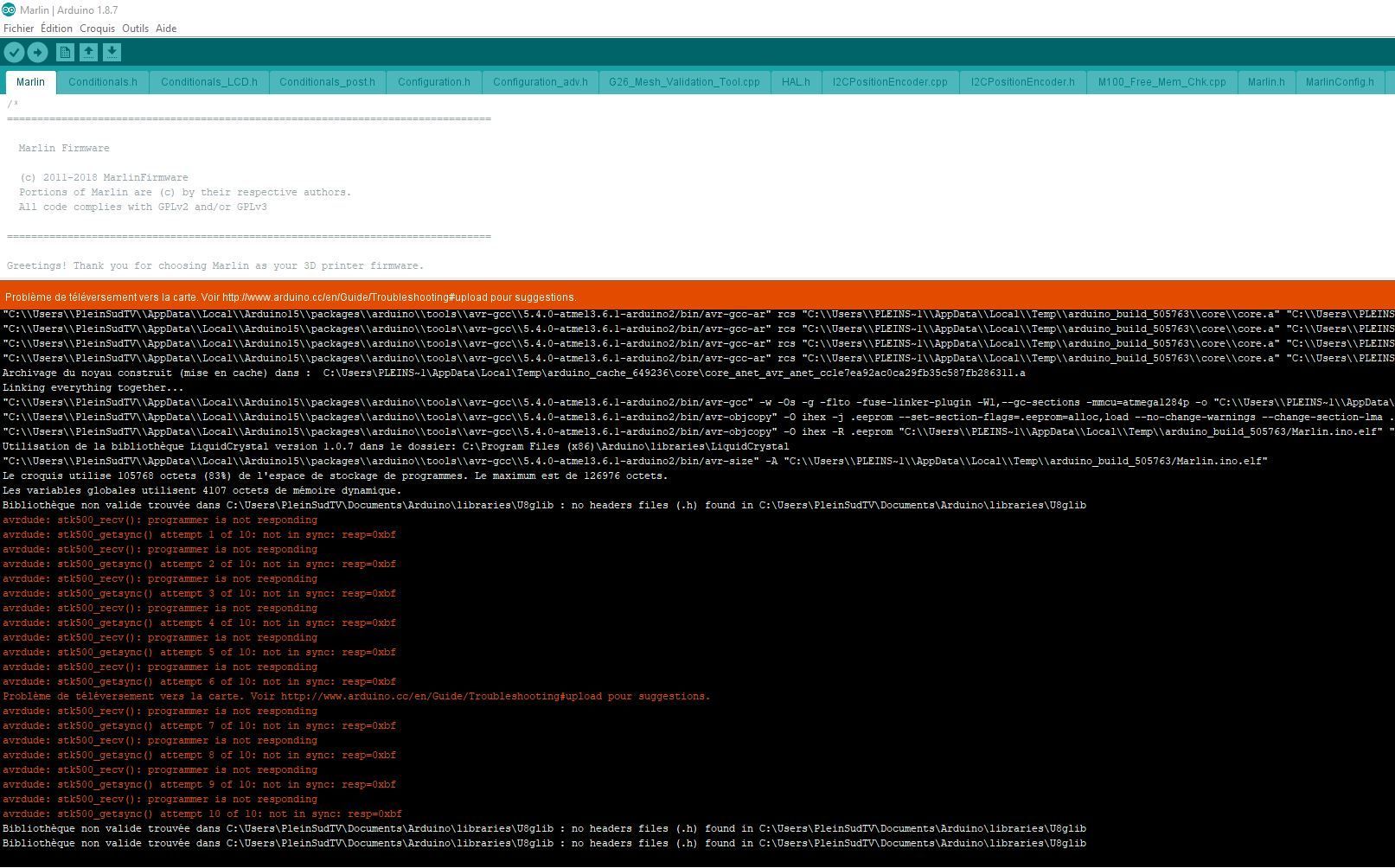Click the 'Greetings! Thank you for choosing Marlin' line
Image resolution: width=1395 pixels, height=868 pixels.
pyautogui.click(x=215, y=266)
